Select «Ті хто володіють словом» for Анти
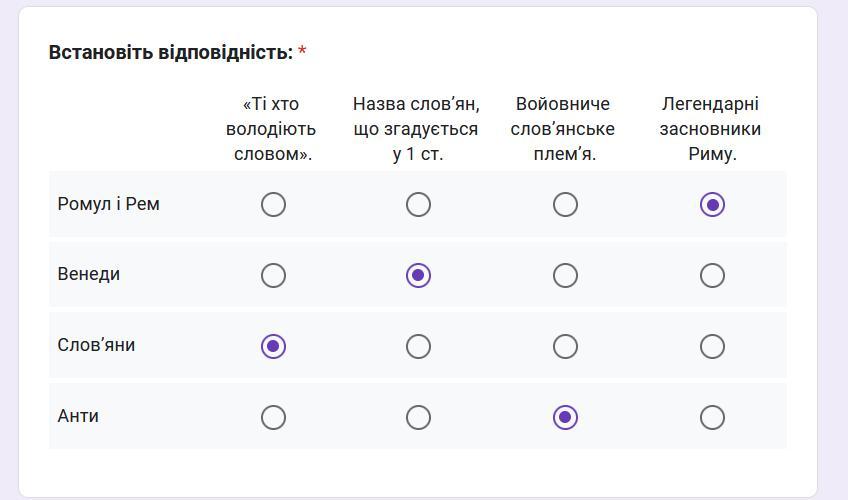Viewport: 848px width, 500px height. tap(273, 417)
